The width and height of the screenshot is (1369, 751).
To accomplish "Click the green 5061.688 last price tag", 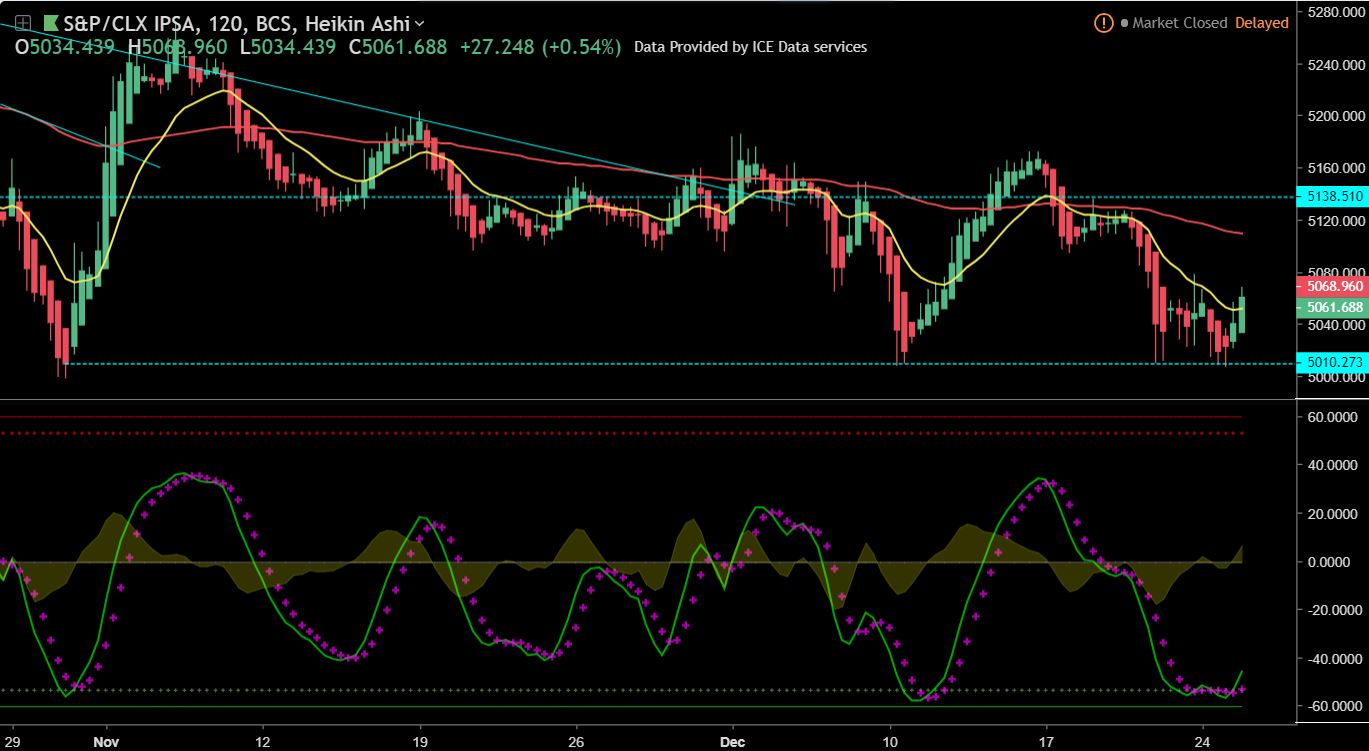I will click(x=1331, y=306).
